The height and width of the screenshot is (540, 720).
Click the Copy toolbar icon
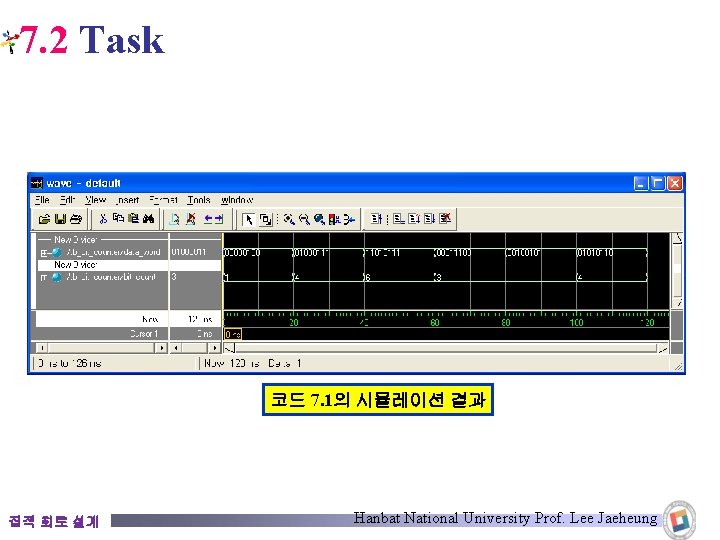[x=118, y=219]
